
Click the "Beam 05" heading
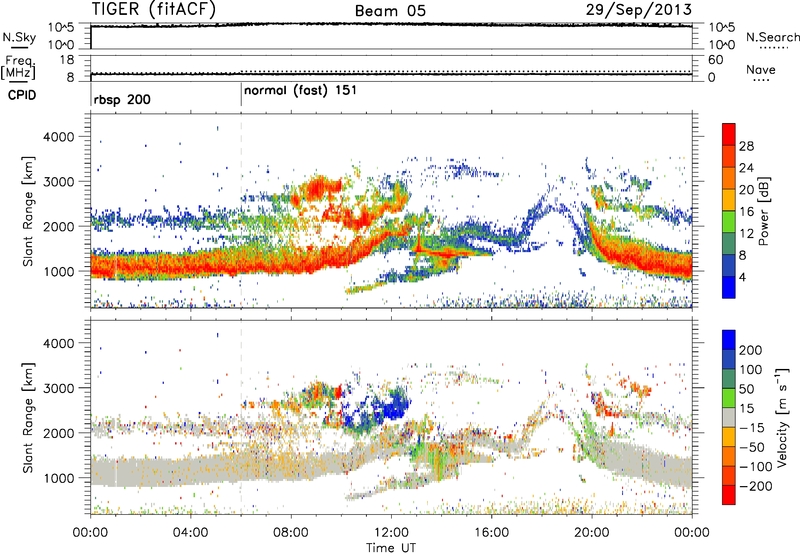[x=390, y=11]
